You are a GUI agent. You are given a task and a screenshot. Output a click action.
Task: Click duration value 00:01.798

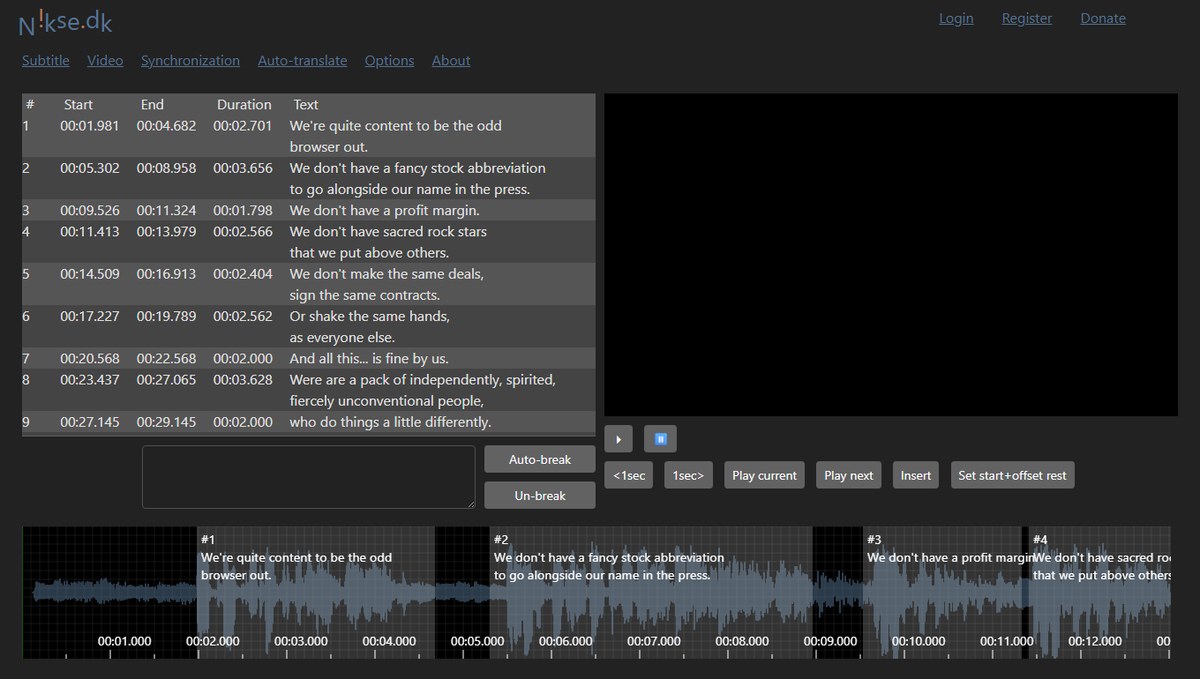coord(243,210)
